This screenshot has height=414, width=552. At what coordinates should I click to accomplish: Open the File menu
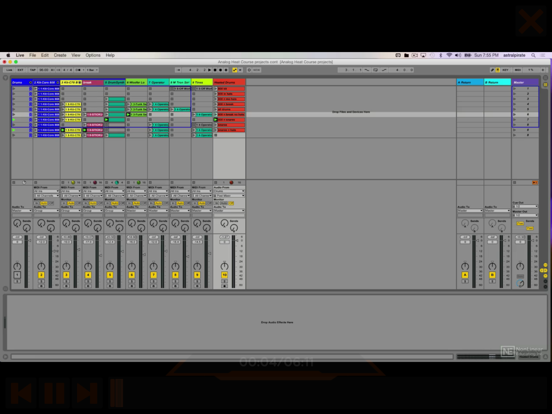pyautogui.click(x=32, y=55)
